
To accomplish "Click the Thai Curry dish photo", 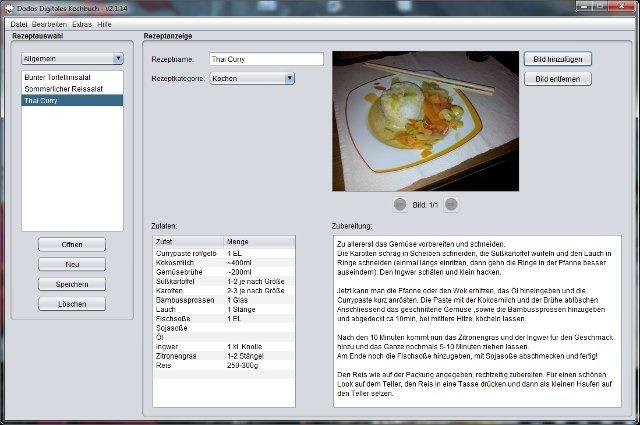I will pos(425,121).
